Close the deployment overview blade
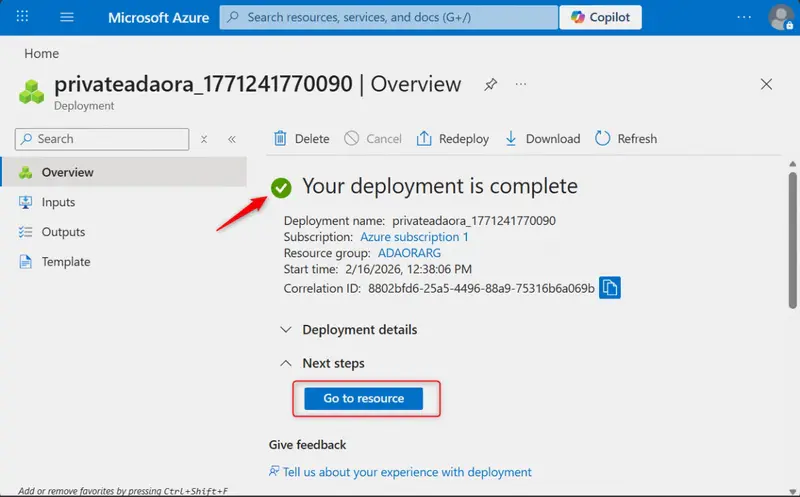Viewport: 800px width, 497px height. click(x=766, y=84)
